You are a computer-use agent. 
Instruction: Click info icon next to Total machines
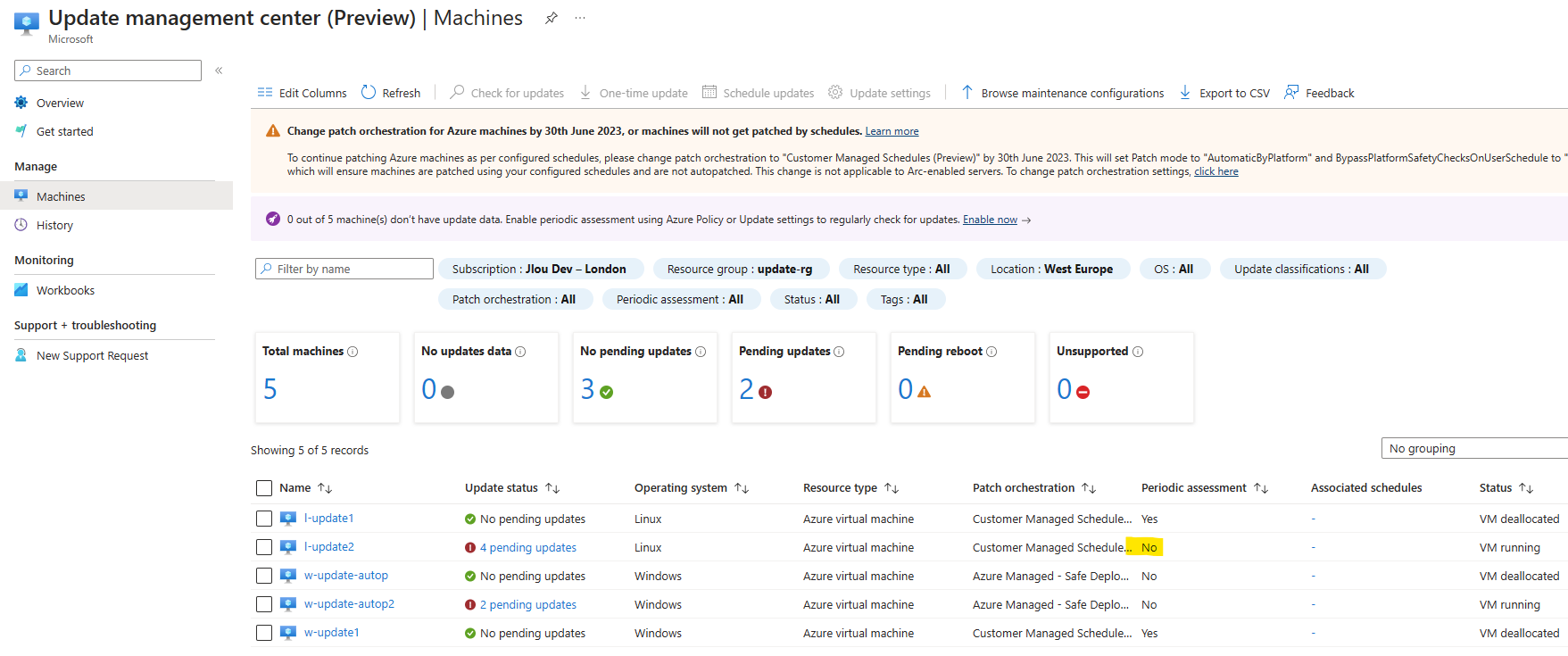tap(353, 352)
